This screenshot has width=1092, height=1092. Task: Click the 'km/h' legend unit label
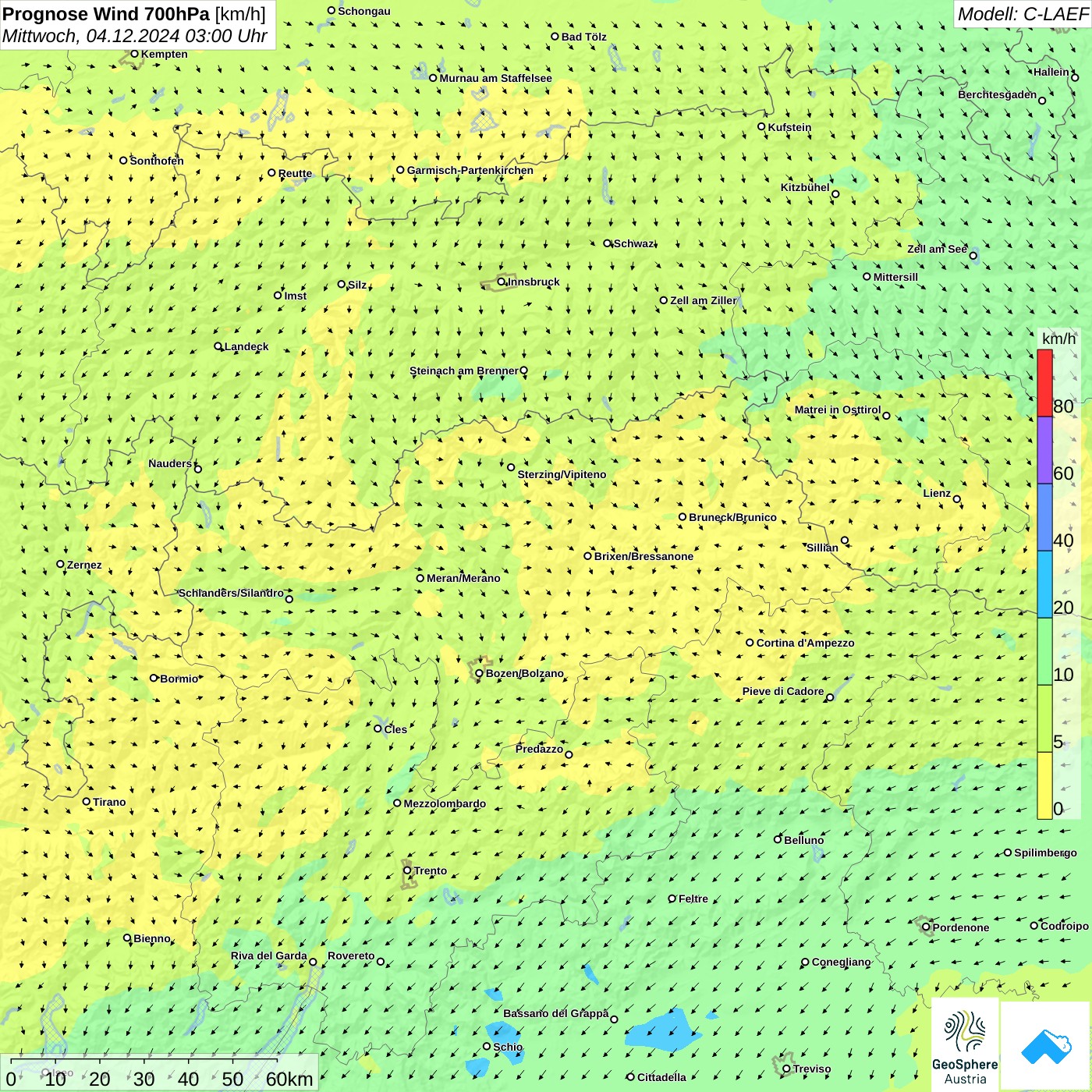pyautogui.click(x=1058, y=338)
